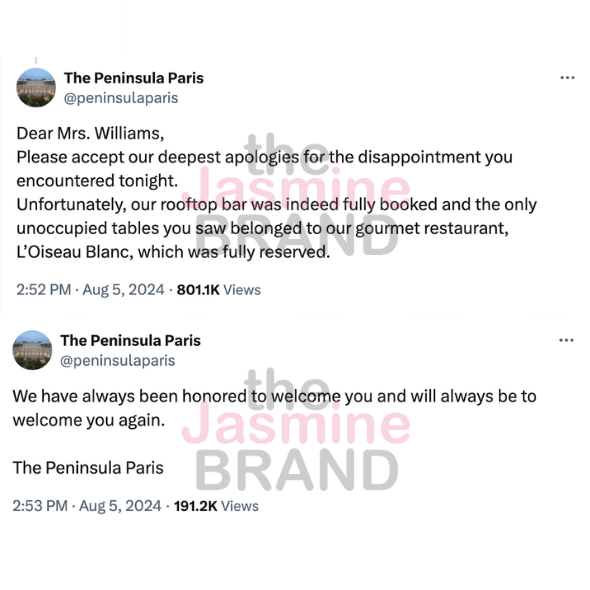Image resolution: width=590 pixels, height=590 pixels.
Task: Click the 2:53 PM · Aug 5, 2024 timestamp
Action: (87, 506)
